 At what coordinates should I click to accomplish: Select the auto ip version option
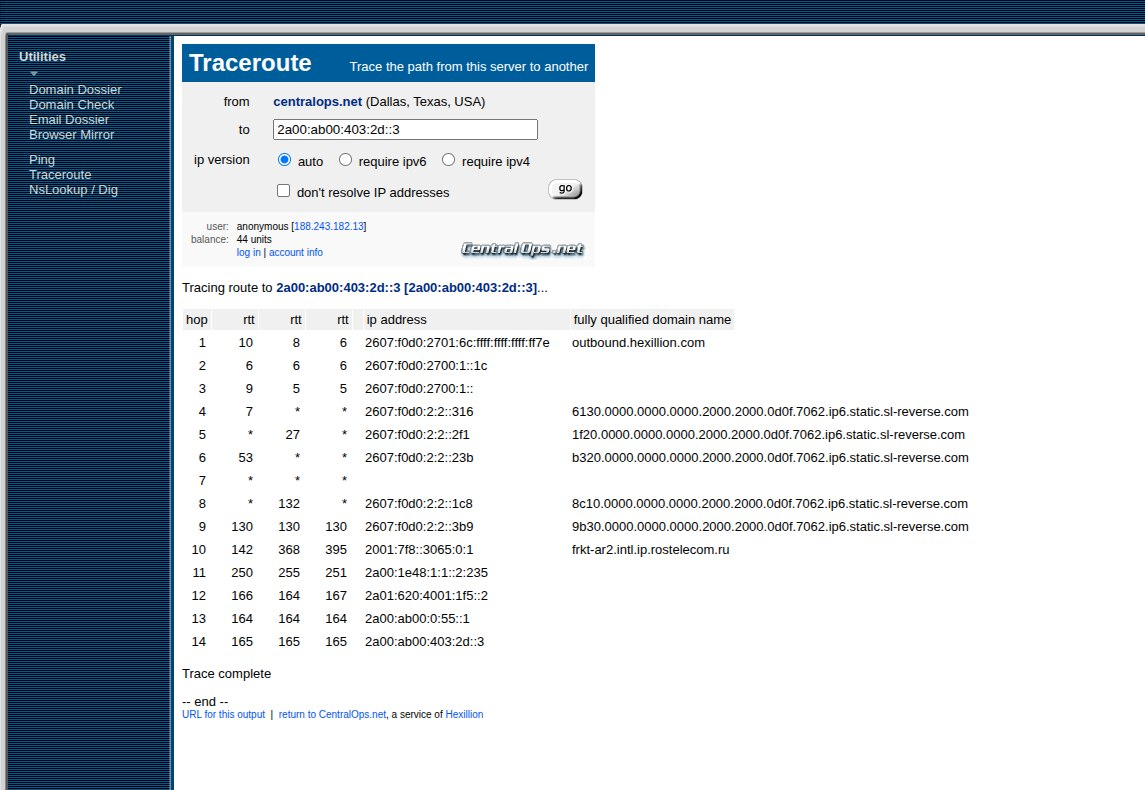click(x=285, y=160)
